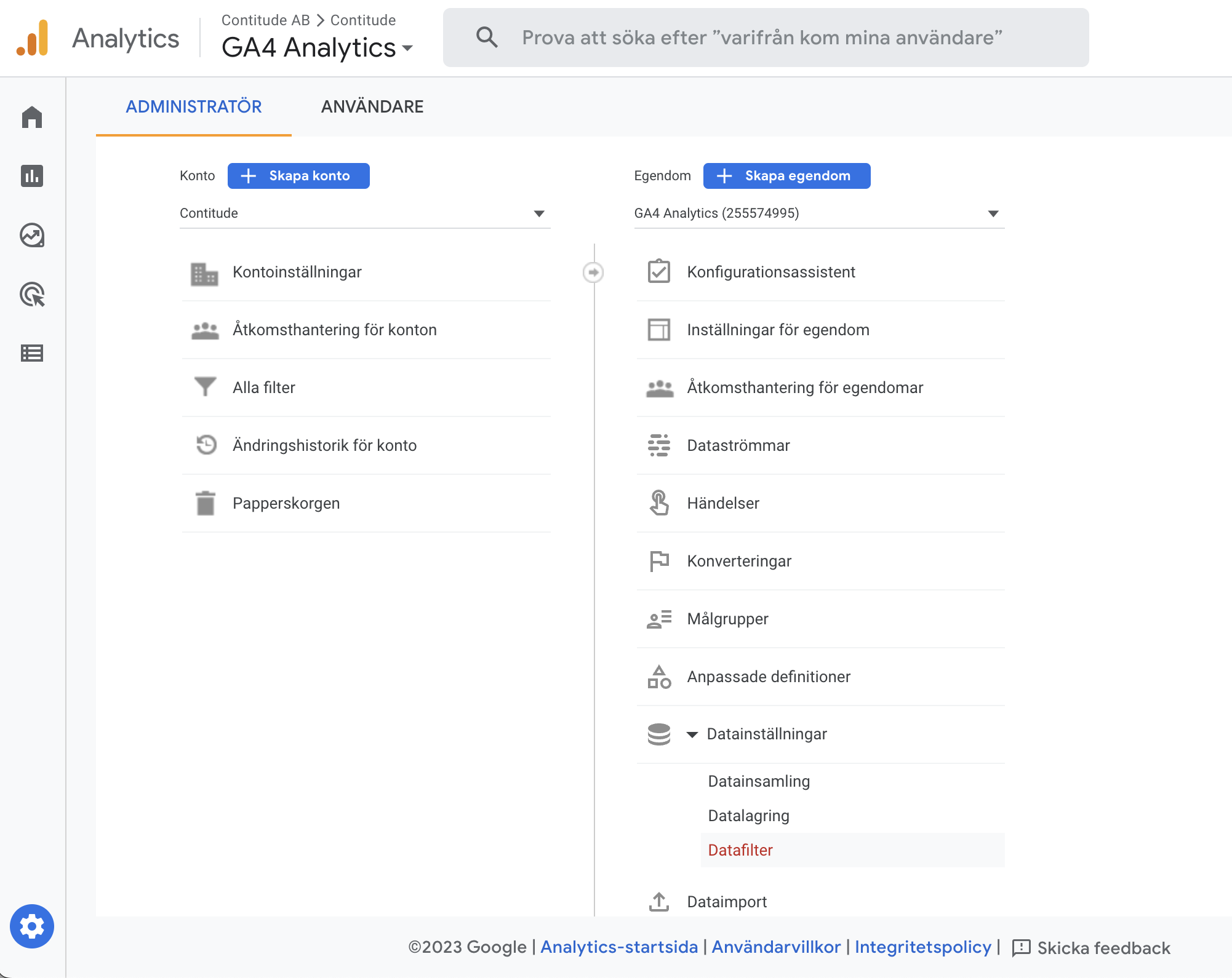Open Explore icon in left sidebar
Screen dimensions: 1232x978
tap(32, 235)
